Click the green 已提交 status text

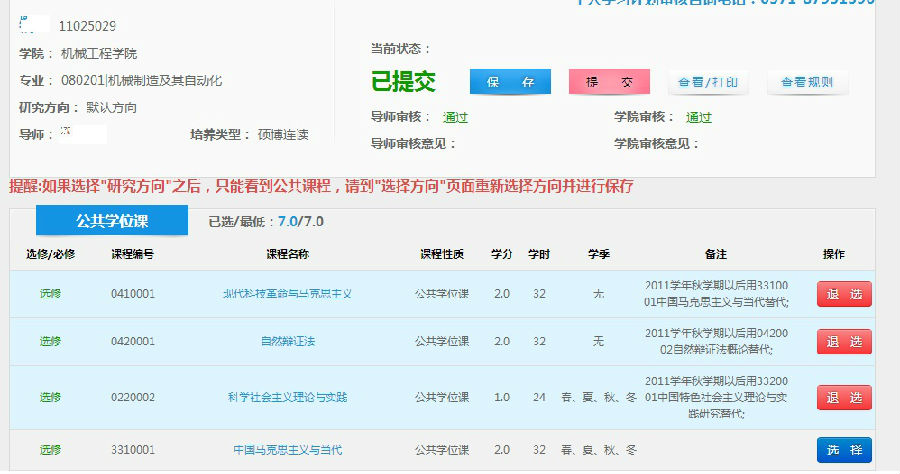pos(404,81)
